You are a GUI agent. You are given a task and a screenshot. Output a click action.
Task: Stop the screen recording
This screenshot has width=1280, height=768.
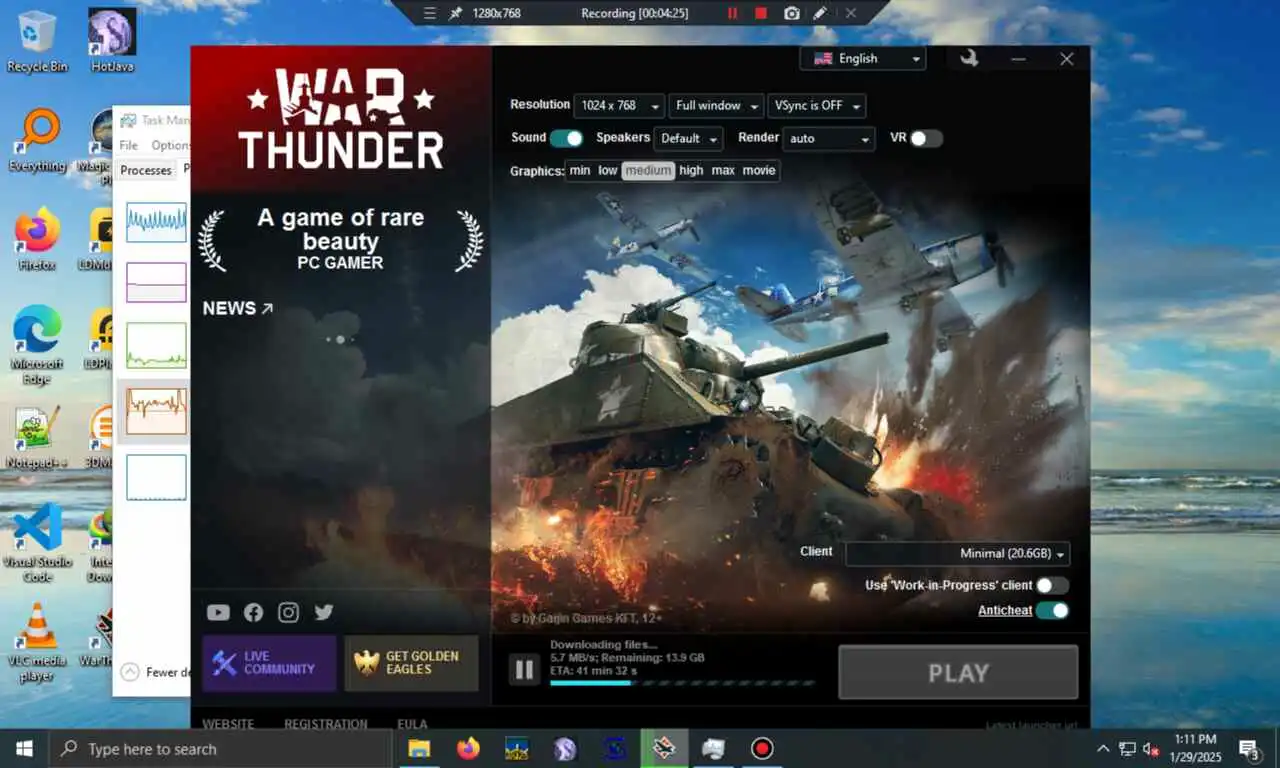[x=761, y=13]
